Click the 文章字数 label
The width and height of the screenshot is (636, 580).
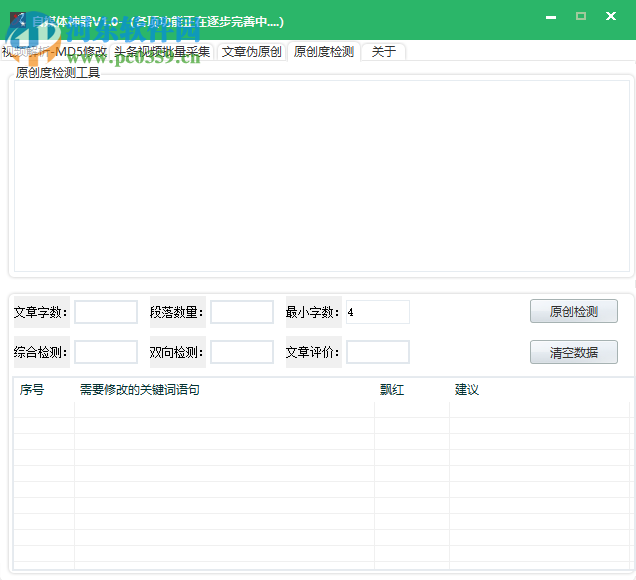(41, 312)
